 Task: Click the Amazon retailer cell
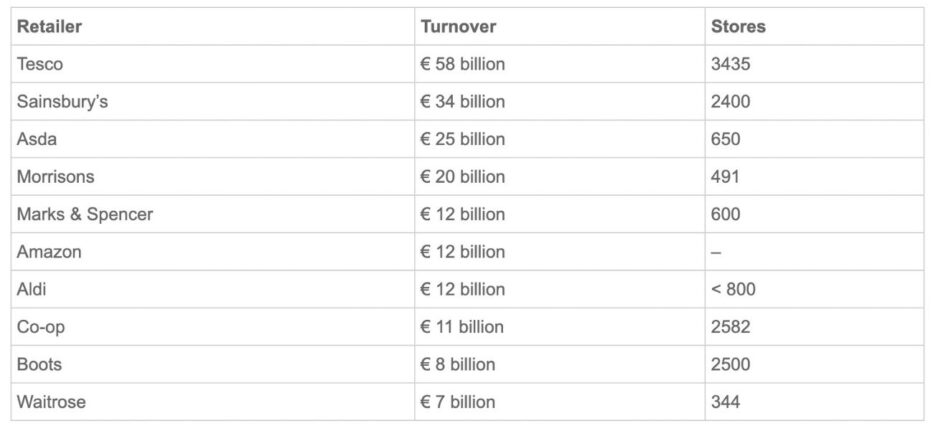coord(49,252)
